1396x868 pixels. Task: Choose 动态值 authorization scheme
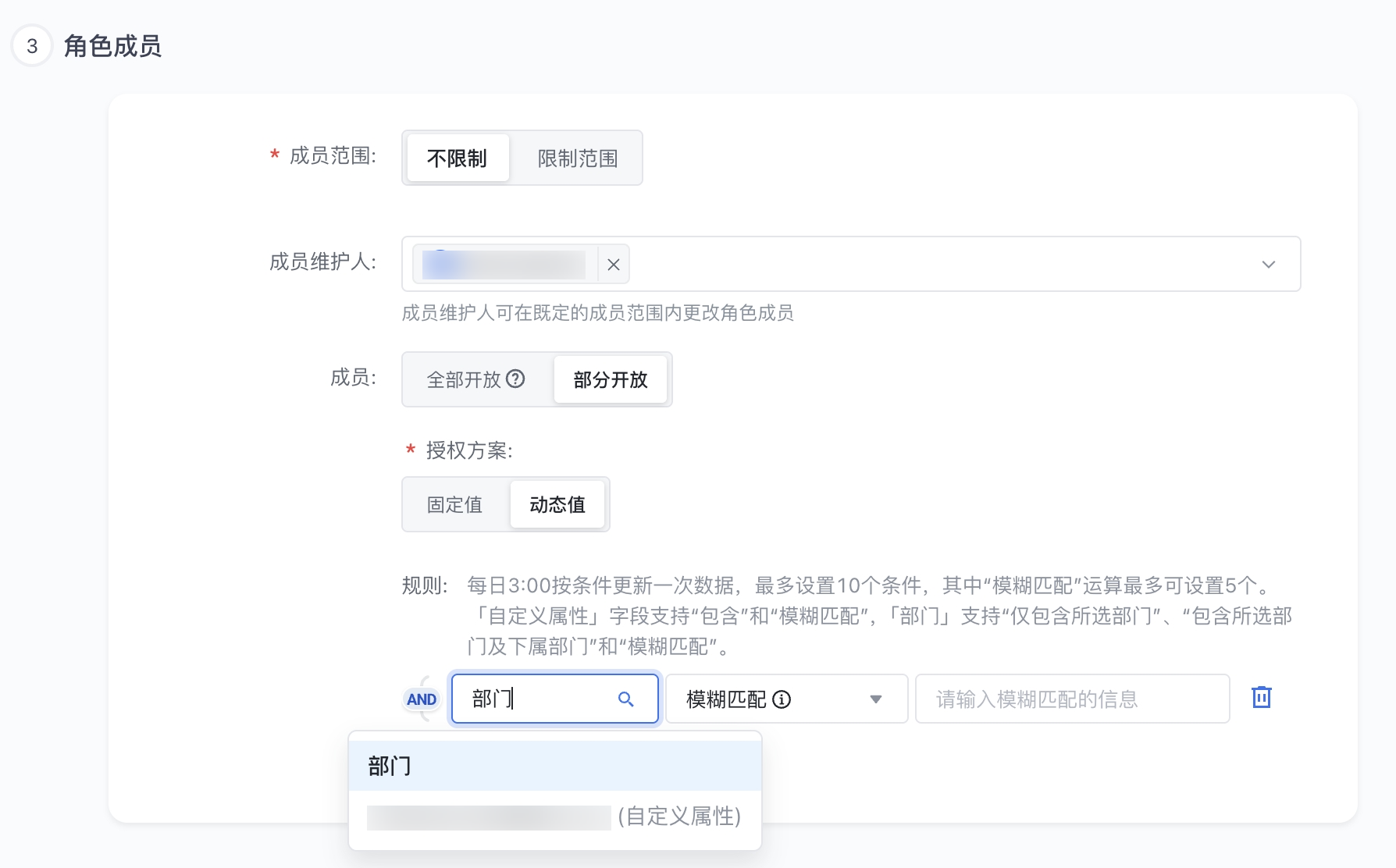(557, 505)
